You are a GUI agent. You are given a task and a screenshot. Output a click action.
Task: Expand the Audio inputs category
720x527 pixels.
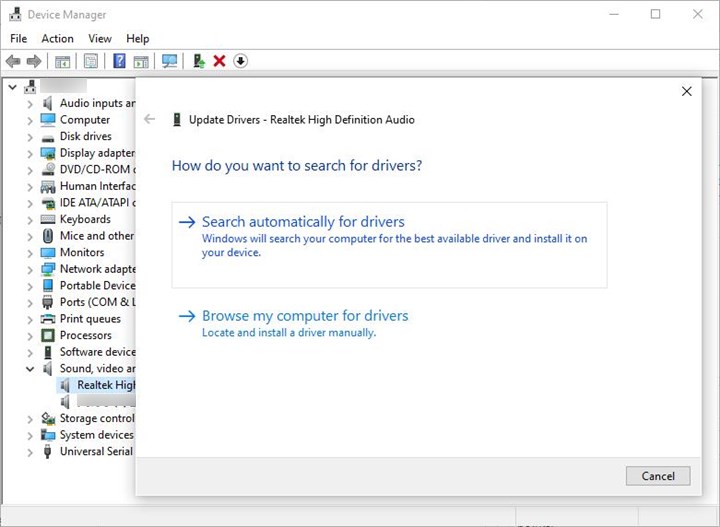tap(30, 103)
